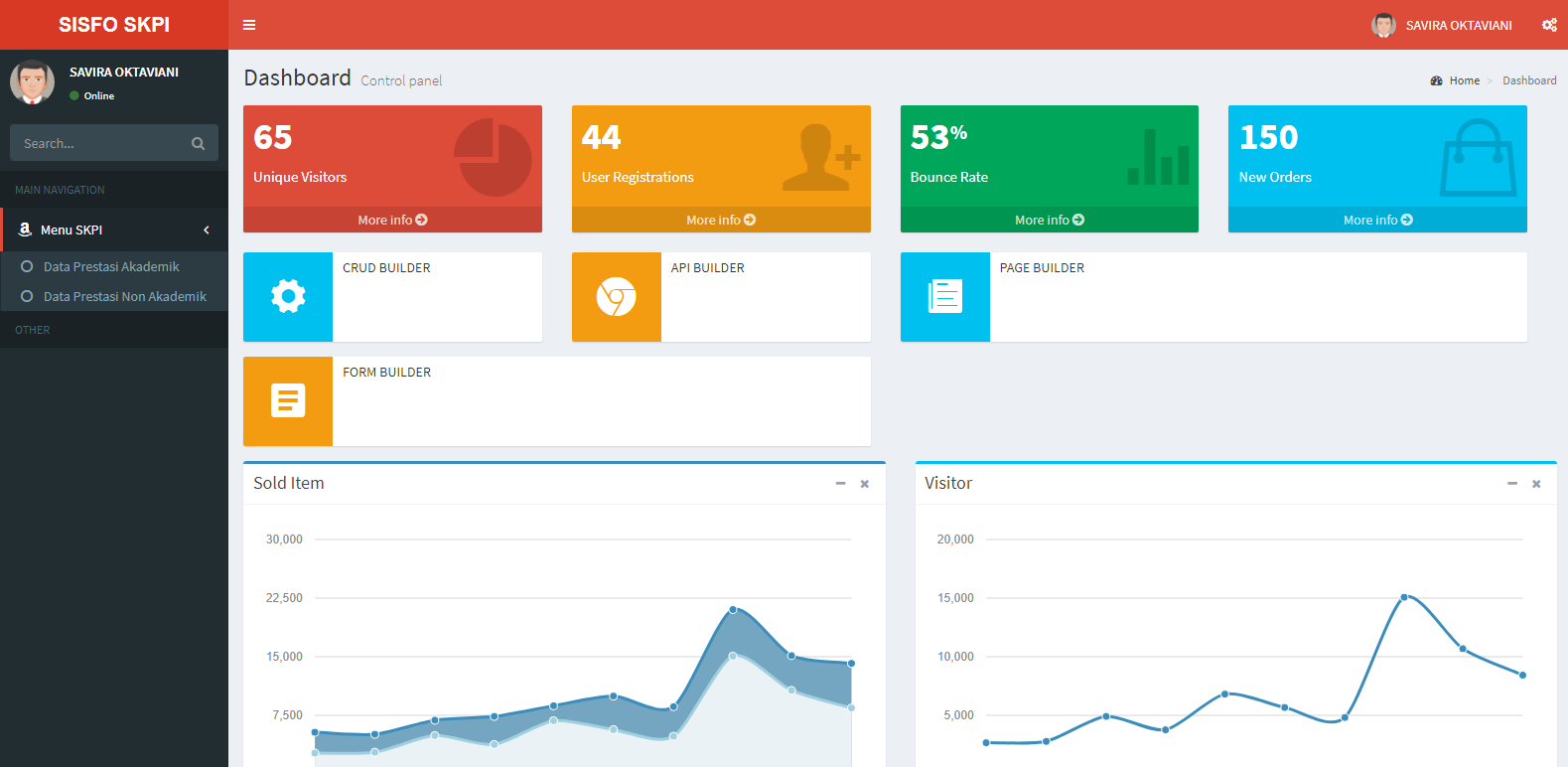Click More info under Unique Visitors
This screenshot has height=767, width=1568.
(x=392, y=220)
